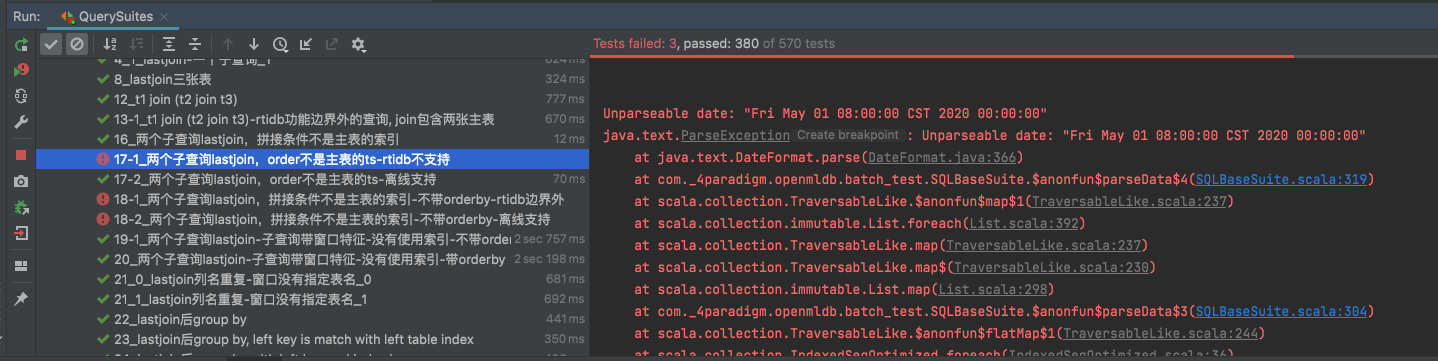Screen dimensions: 1438x361
Task: Pin the Run tab
Action: pyautogui.click(x=21, y=299)
